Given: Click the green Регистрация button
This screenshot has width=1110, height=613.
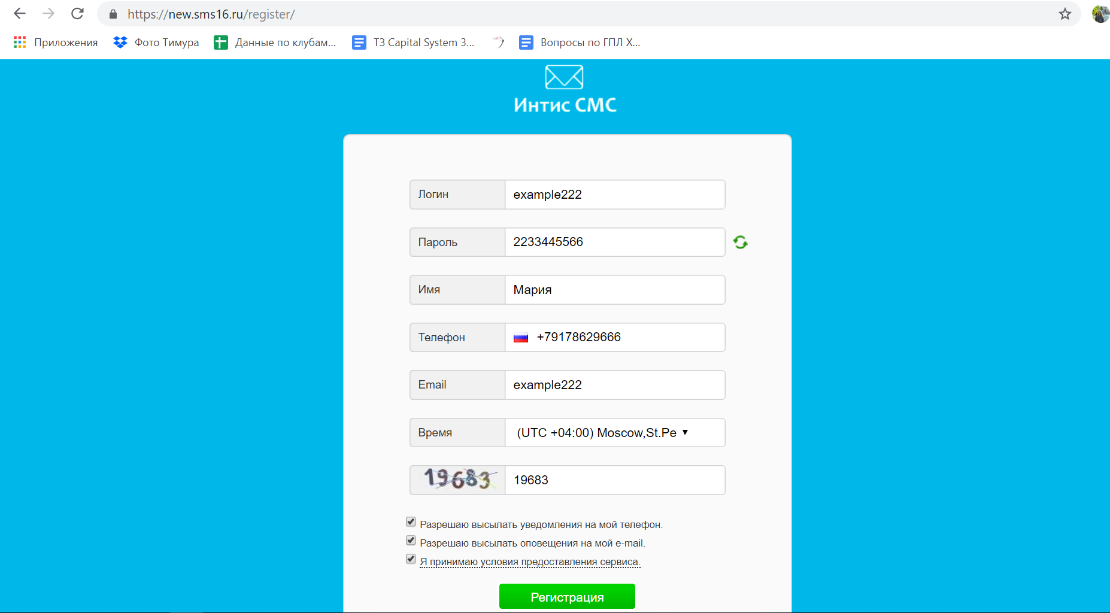Looking at the screenshot, I should tap(567, 597).
